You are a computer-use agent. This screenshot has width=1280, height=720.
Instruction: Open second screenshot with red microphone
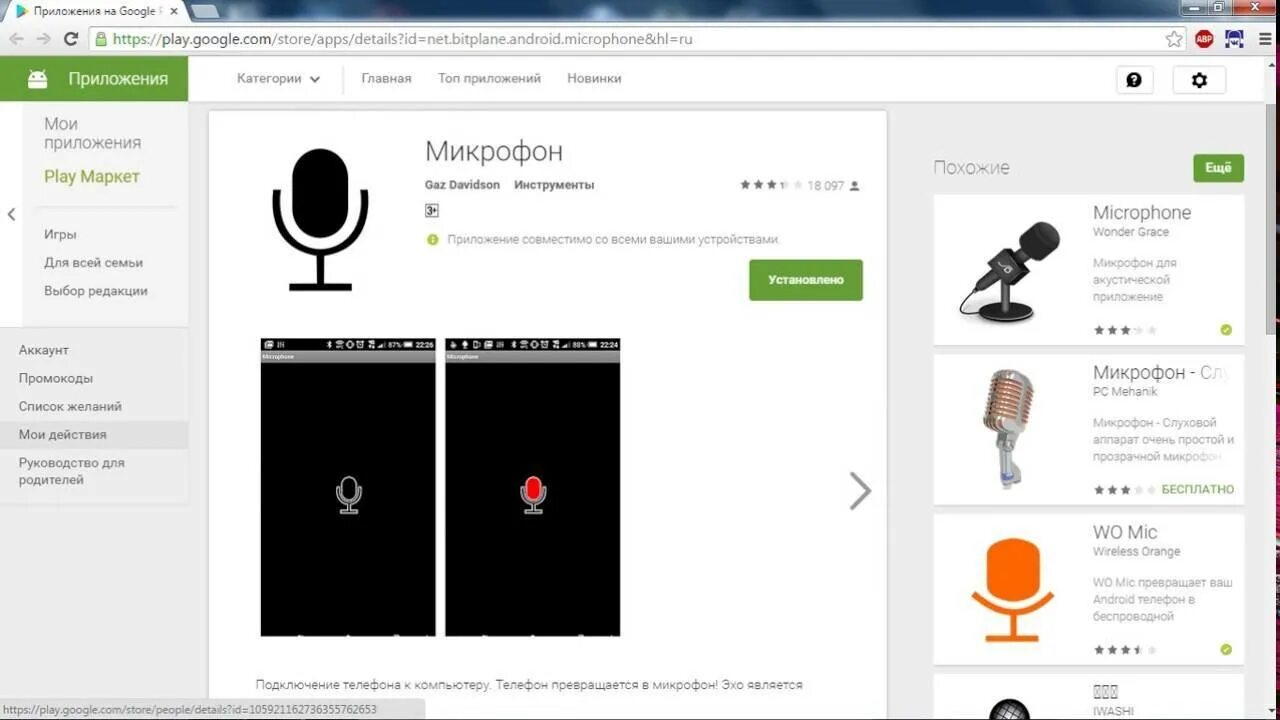click(x=532, y=487)
